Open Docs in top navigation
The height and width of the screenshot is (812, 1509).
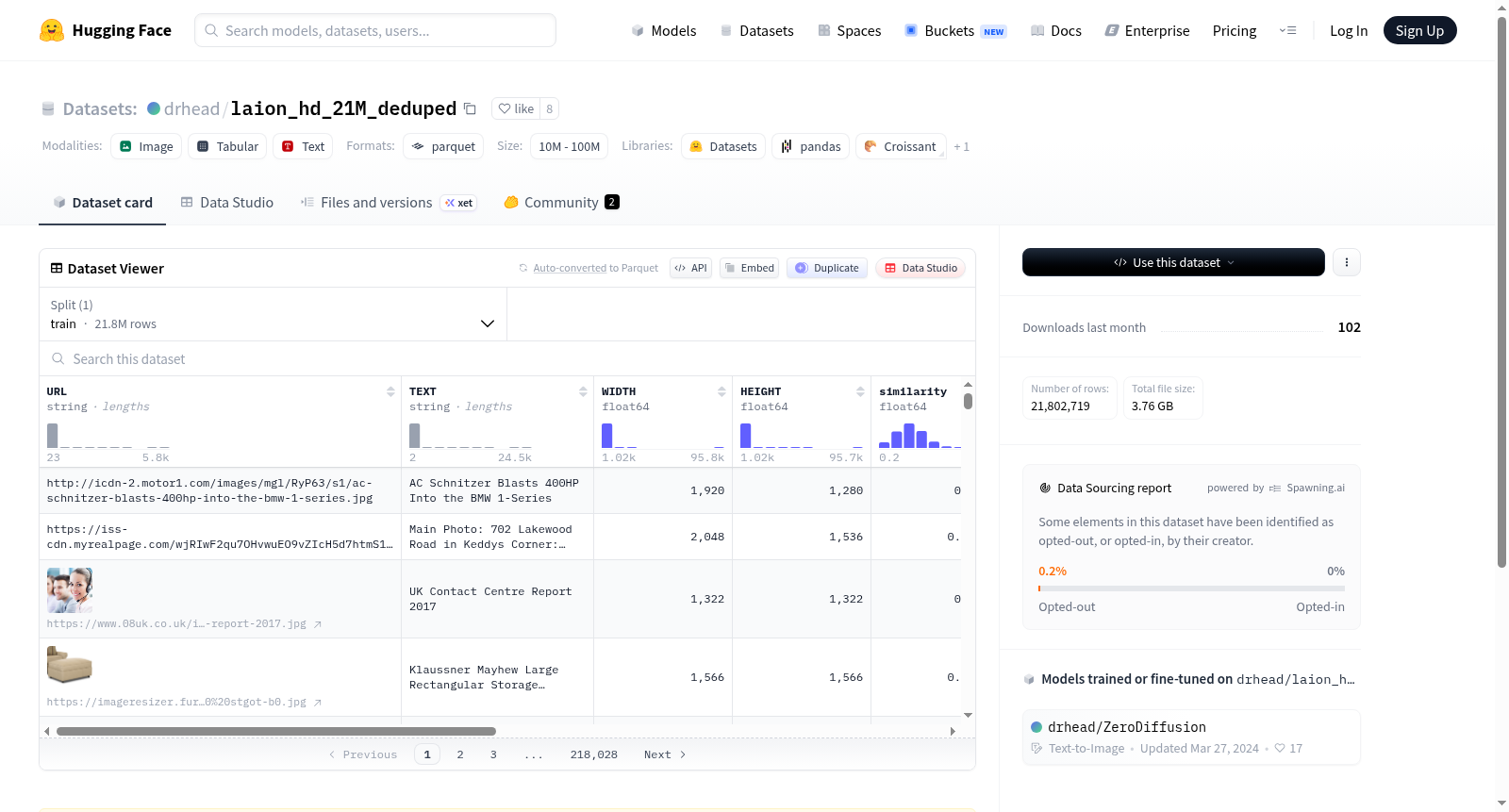[x=1056, y=30]
